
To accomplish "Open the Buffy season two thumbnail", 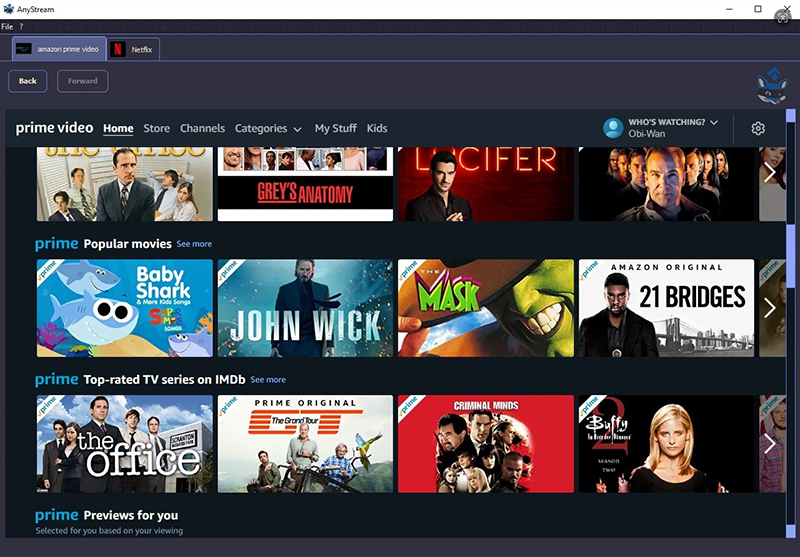I will tap(666, 444).
